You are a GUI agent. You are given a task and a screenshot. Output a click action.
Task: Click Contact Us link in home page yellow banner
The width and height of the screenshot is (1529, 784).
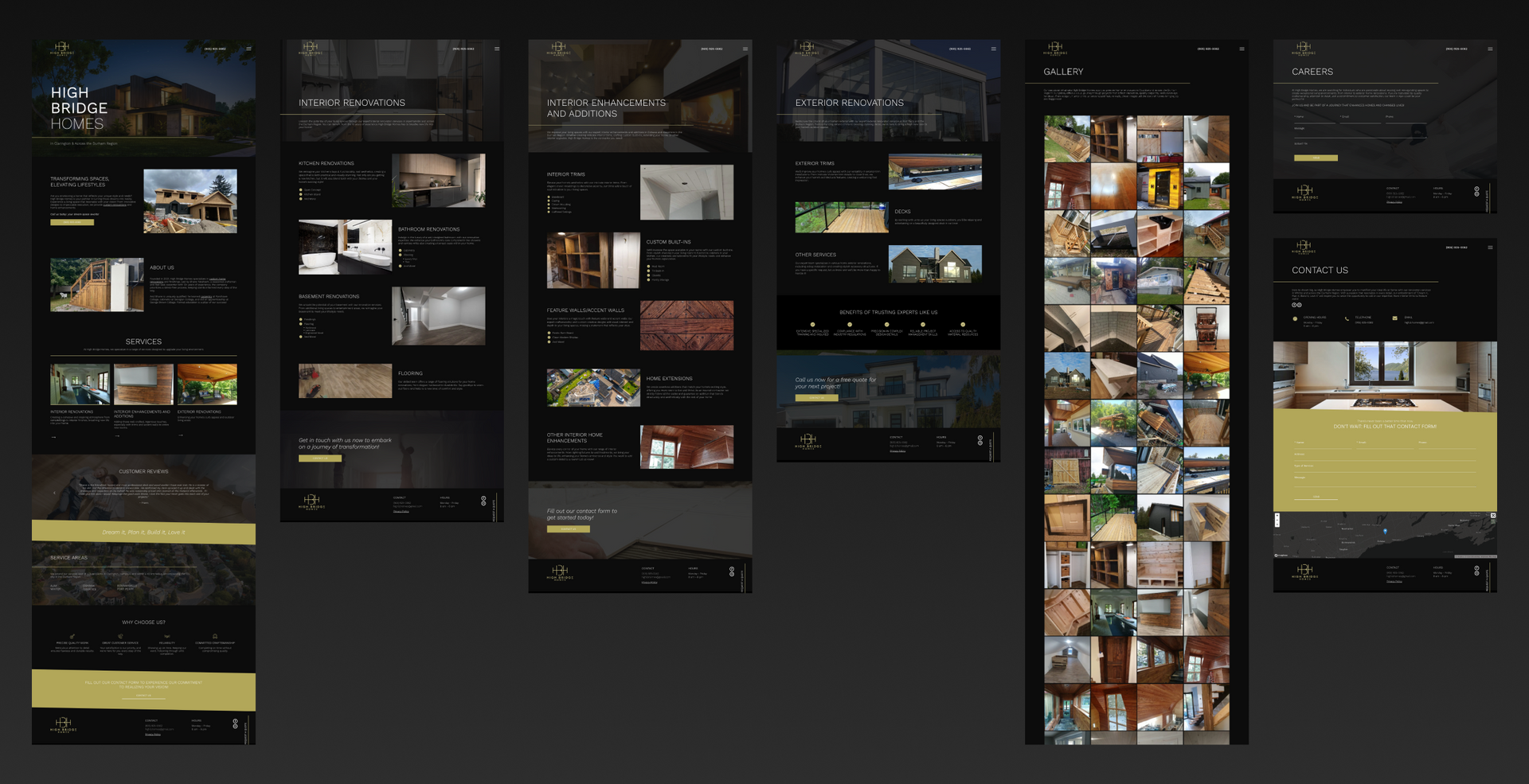click(143, 696)
